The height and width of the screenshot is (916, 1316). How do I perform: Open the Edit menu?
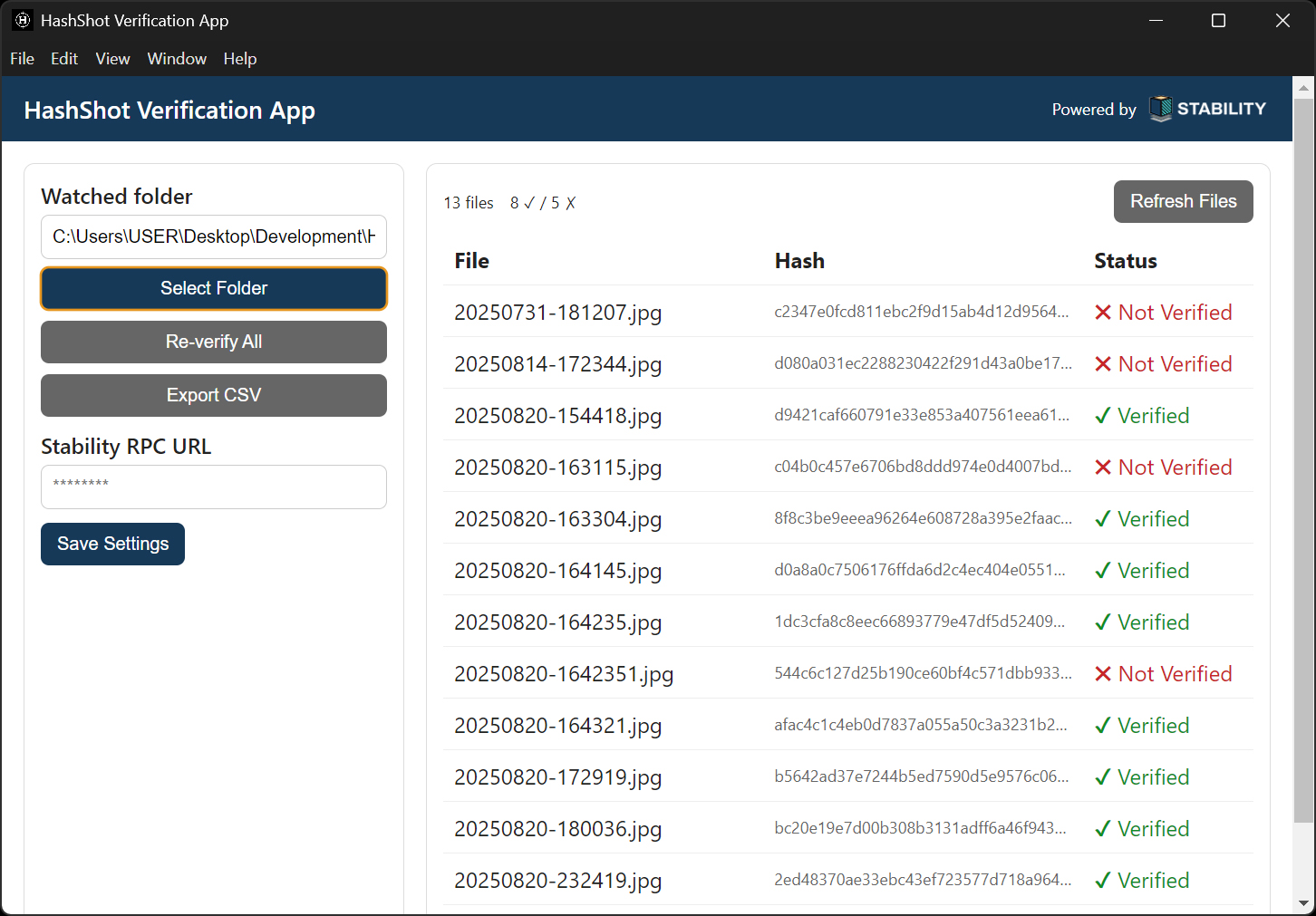pos(64,59)
